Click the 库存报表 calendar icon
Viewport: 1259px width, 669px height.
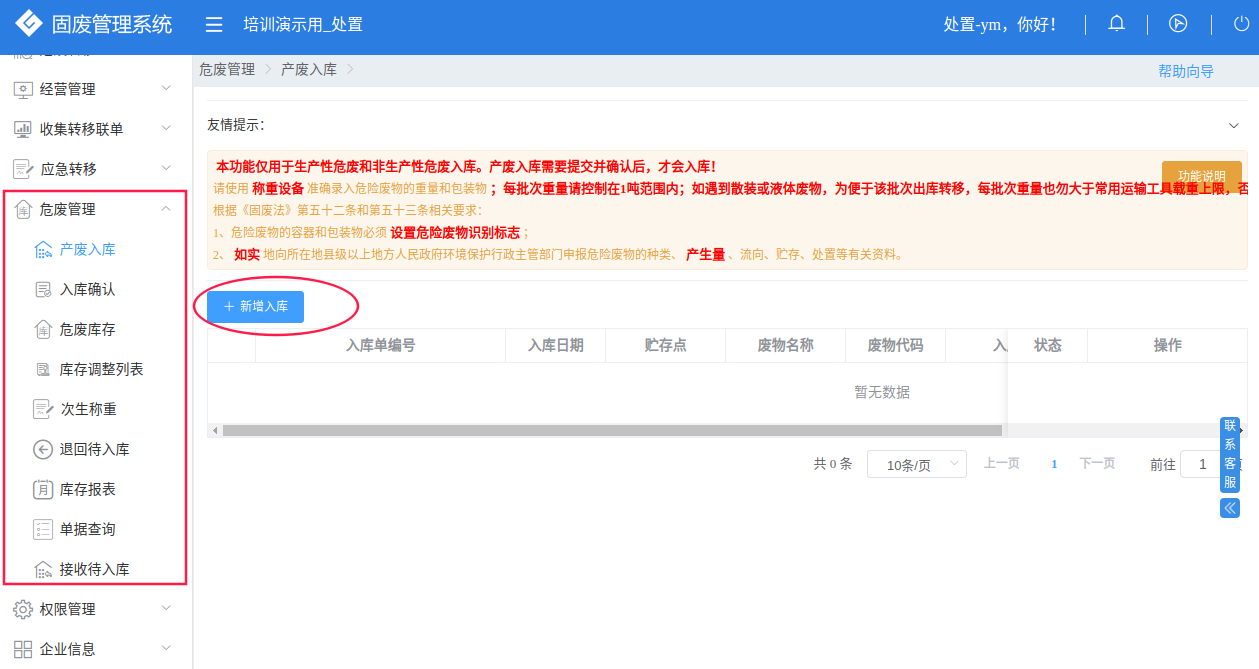43,489
